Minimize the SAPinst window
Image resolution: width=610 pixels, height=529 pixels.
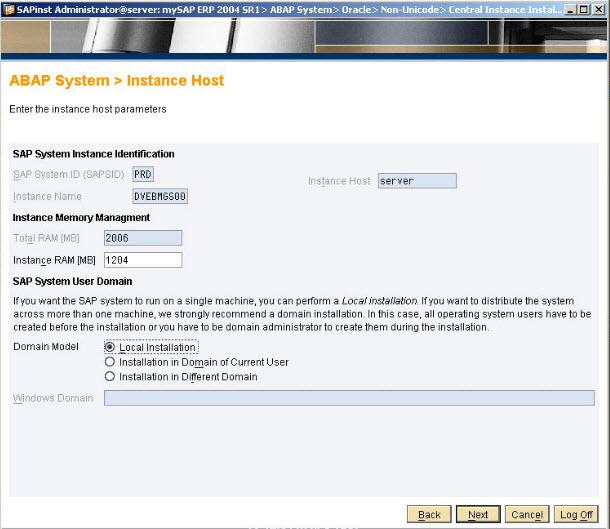coord(570,9)
